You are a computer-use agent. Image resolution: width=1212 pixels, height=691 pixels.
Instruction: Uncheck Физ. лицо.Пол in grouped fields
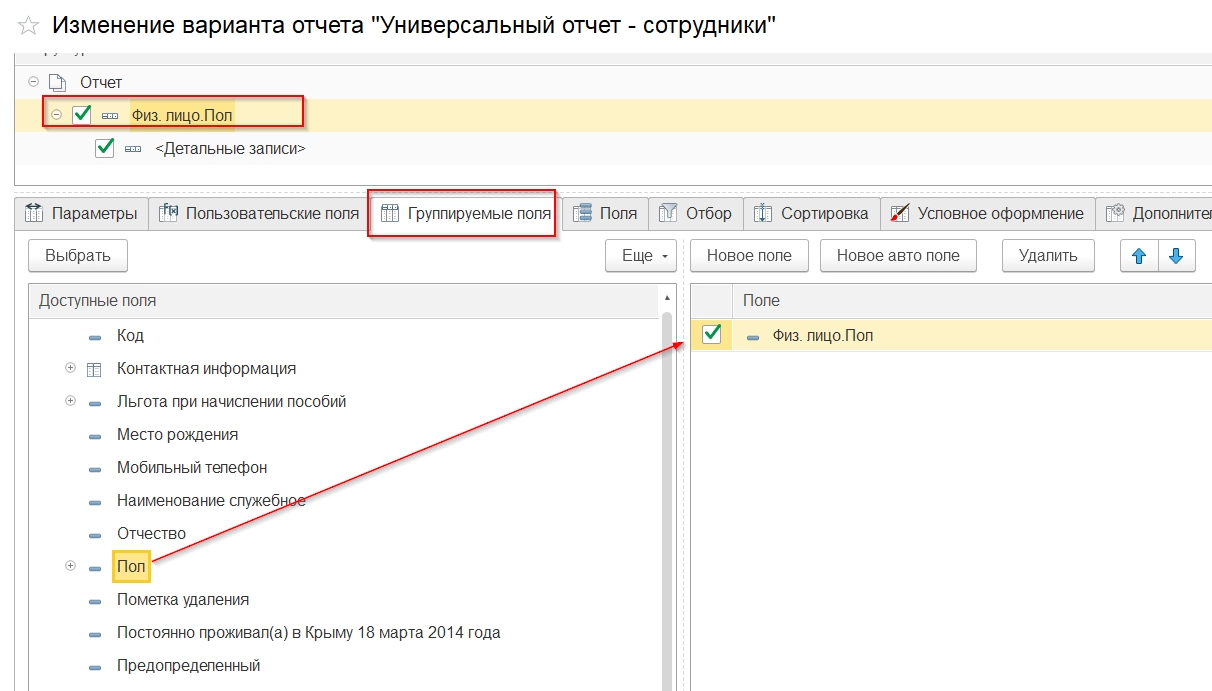tap(712, 335)
